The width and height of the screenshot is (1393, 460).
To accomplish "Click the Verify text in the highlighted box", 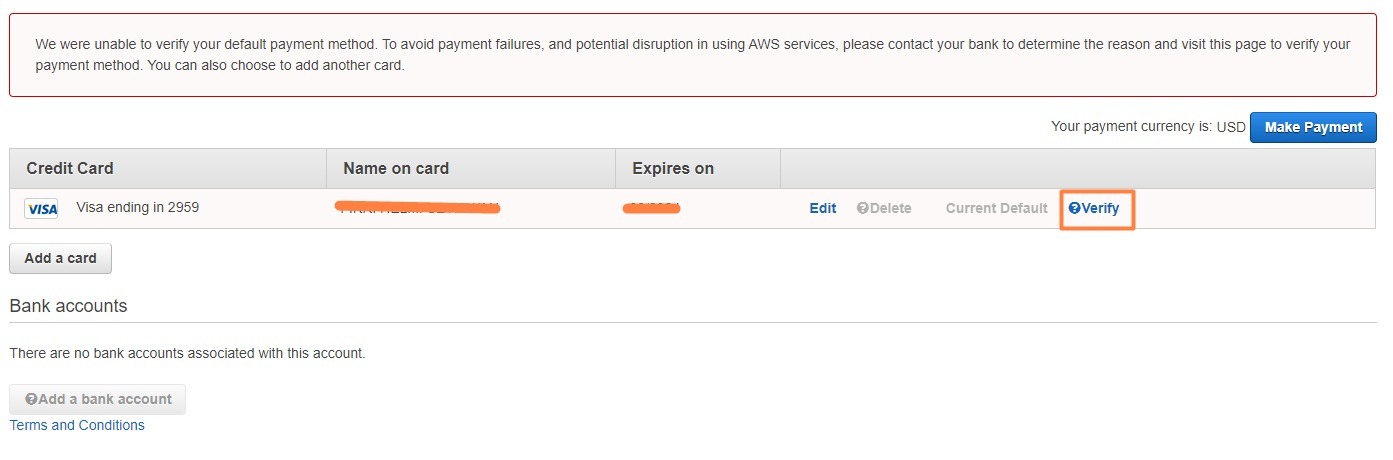I will coord(1100,208).
